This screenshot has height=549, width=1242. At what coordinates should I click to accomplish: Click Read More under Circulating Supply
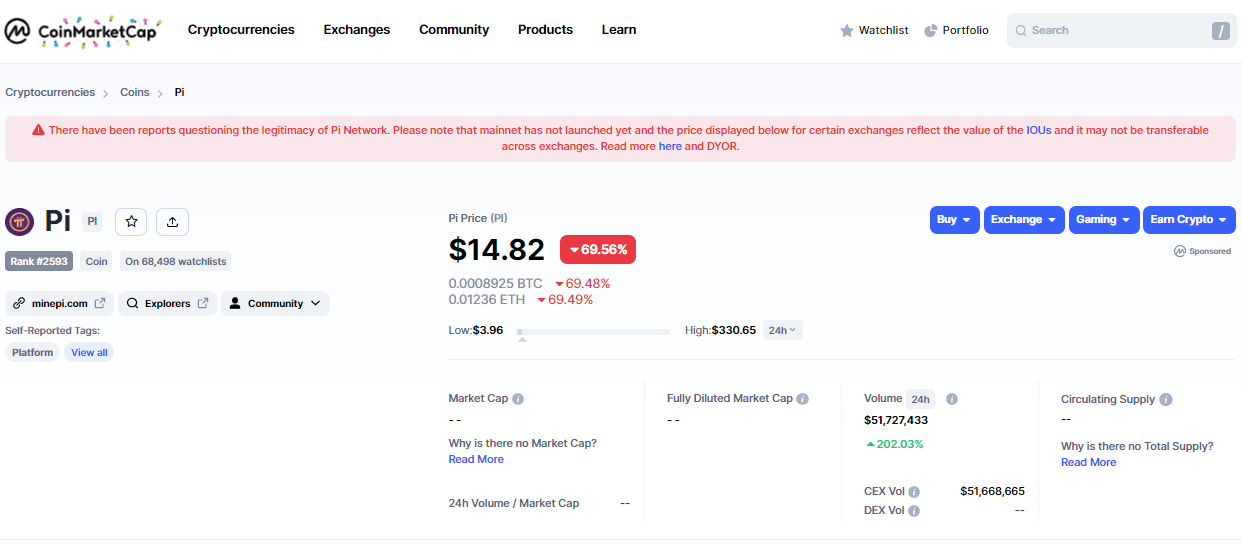pyautogui.click(x=1088, y=462)
